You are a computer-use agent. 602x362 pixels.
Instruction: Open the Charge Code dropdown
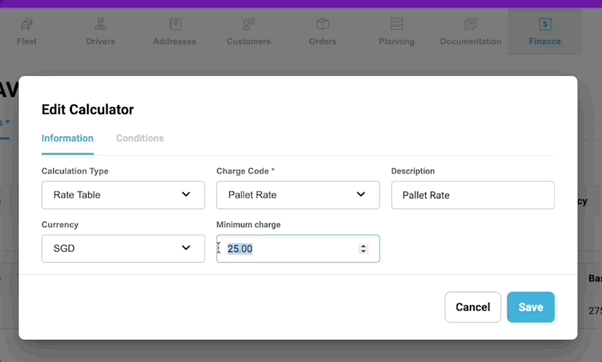(x=298, y=195)
